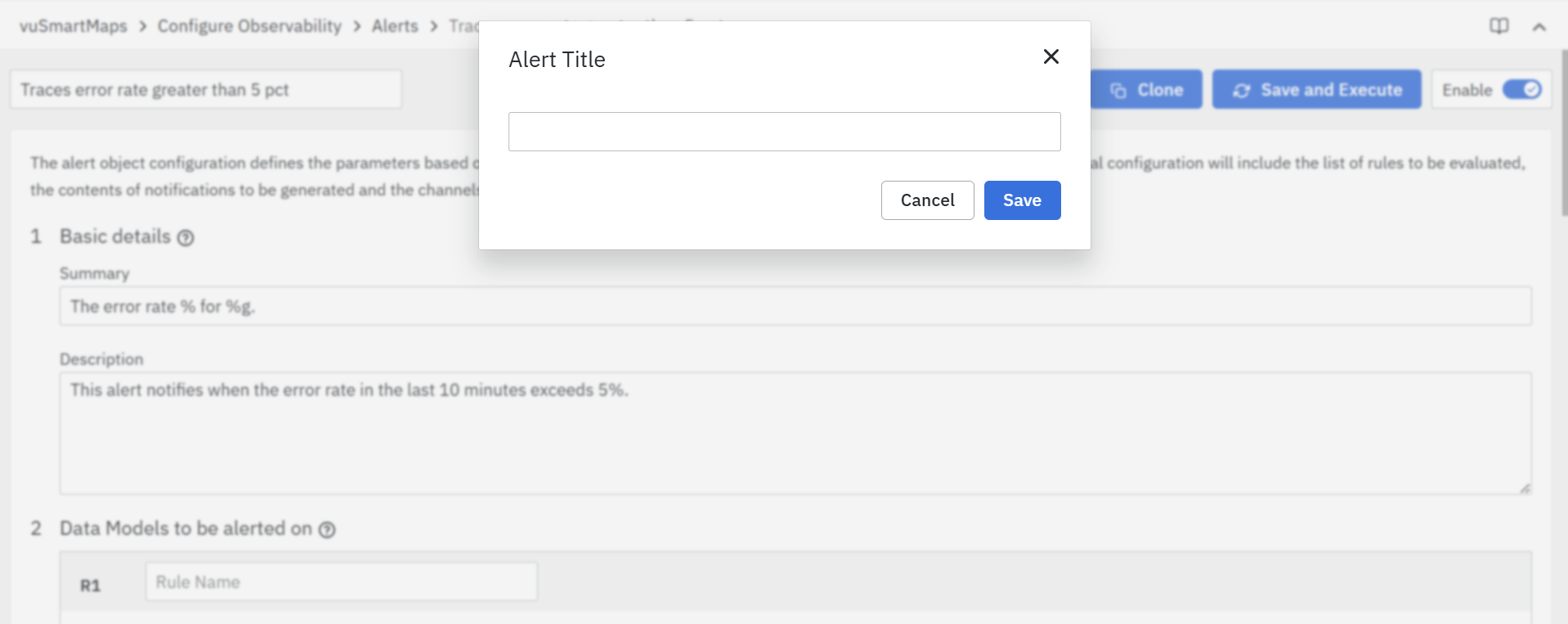Click the Rule Name field
1568x624 pixels.
(341, 582)
